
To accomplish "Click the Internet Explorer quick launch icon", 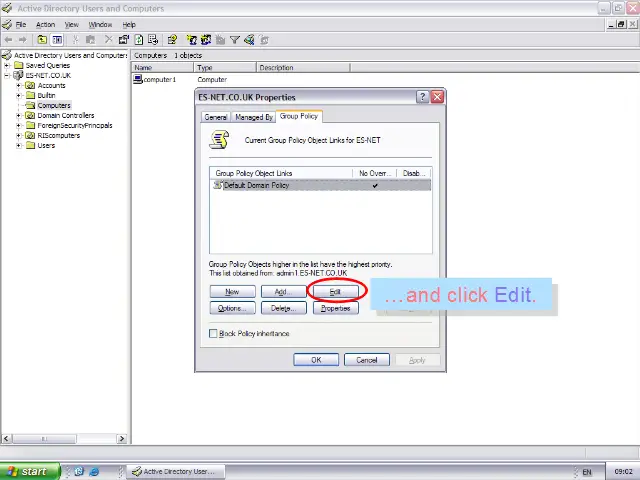I will click(x=94, y=471).
